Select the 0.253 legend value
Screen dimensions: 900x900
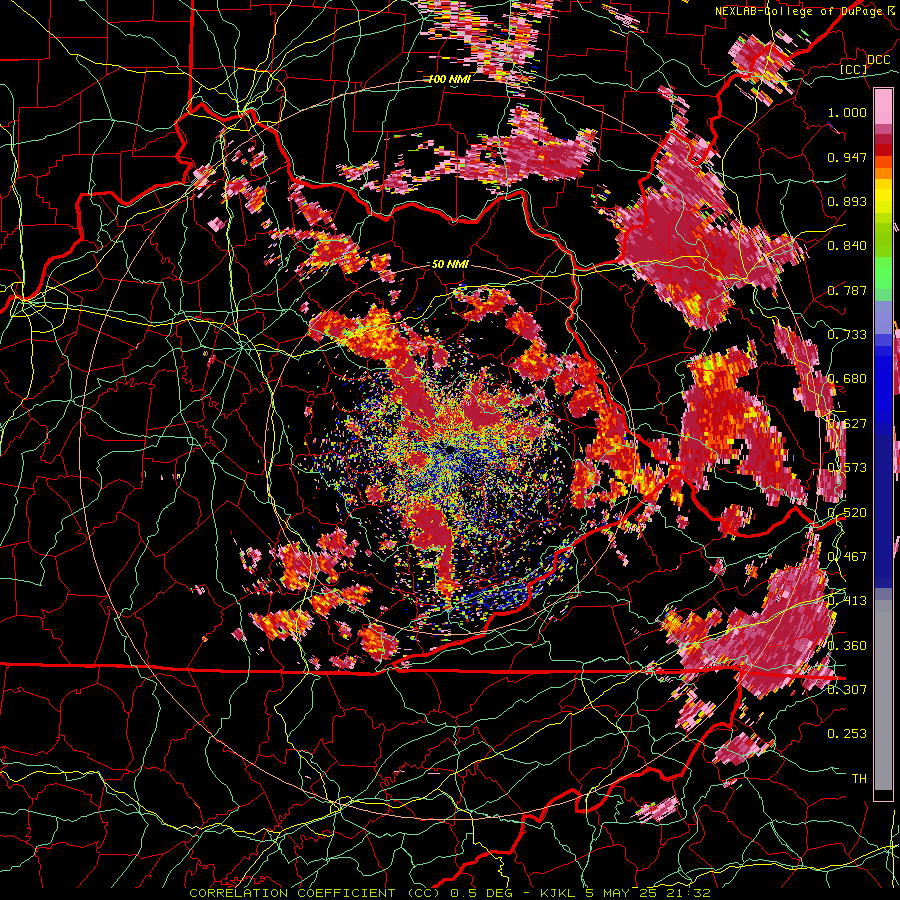click(x=847, y=734)
